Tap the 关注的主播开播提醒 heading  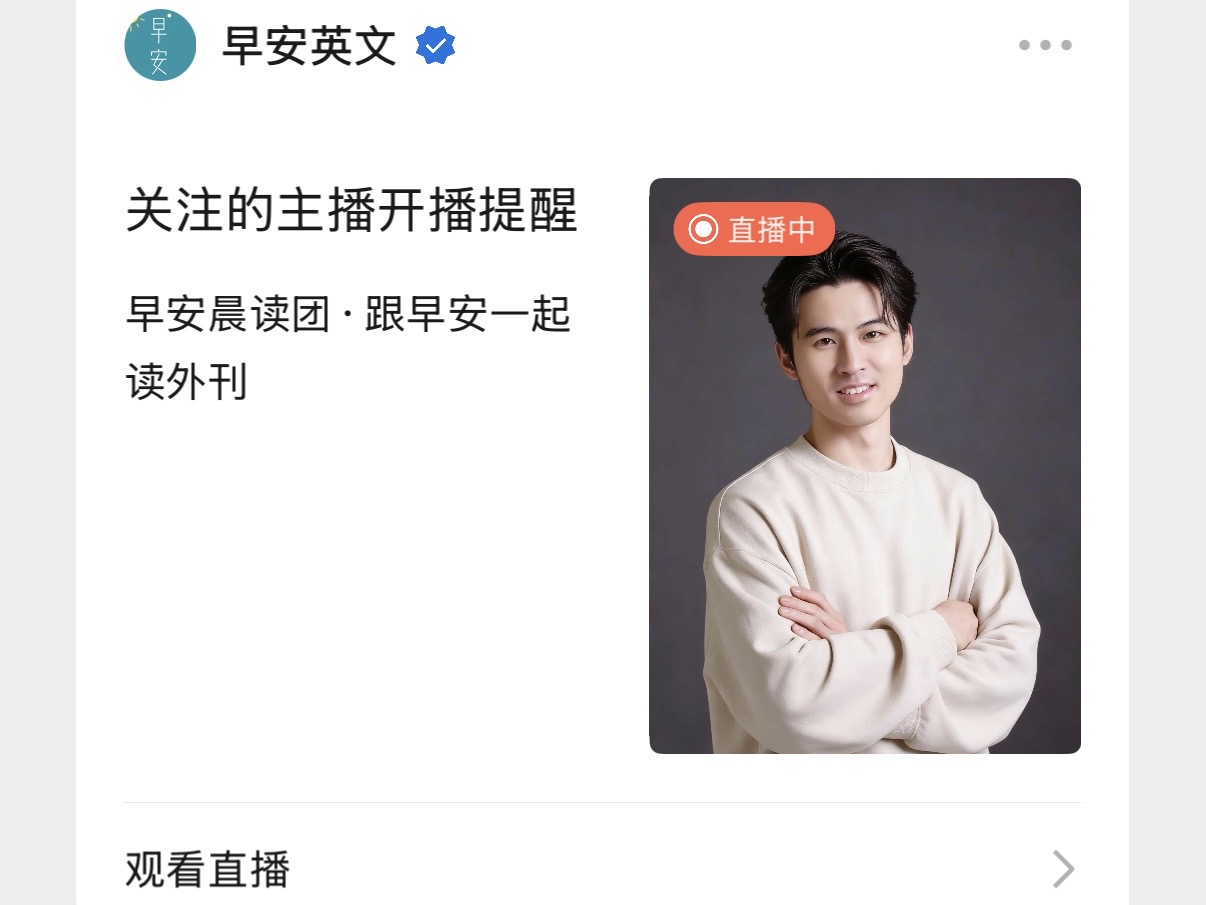coord(352,211)
